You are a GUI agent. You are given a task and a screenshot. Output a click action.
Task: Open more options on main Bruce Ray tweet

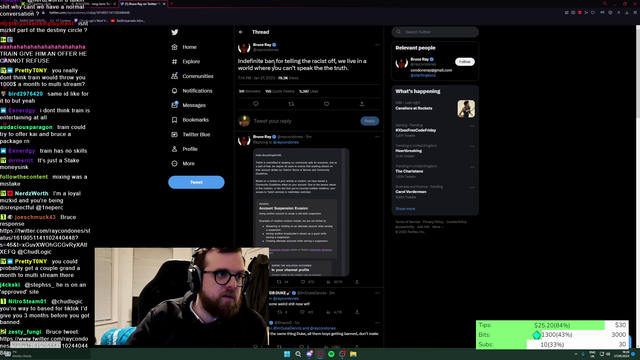click(377, 44)
